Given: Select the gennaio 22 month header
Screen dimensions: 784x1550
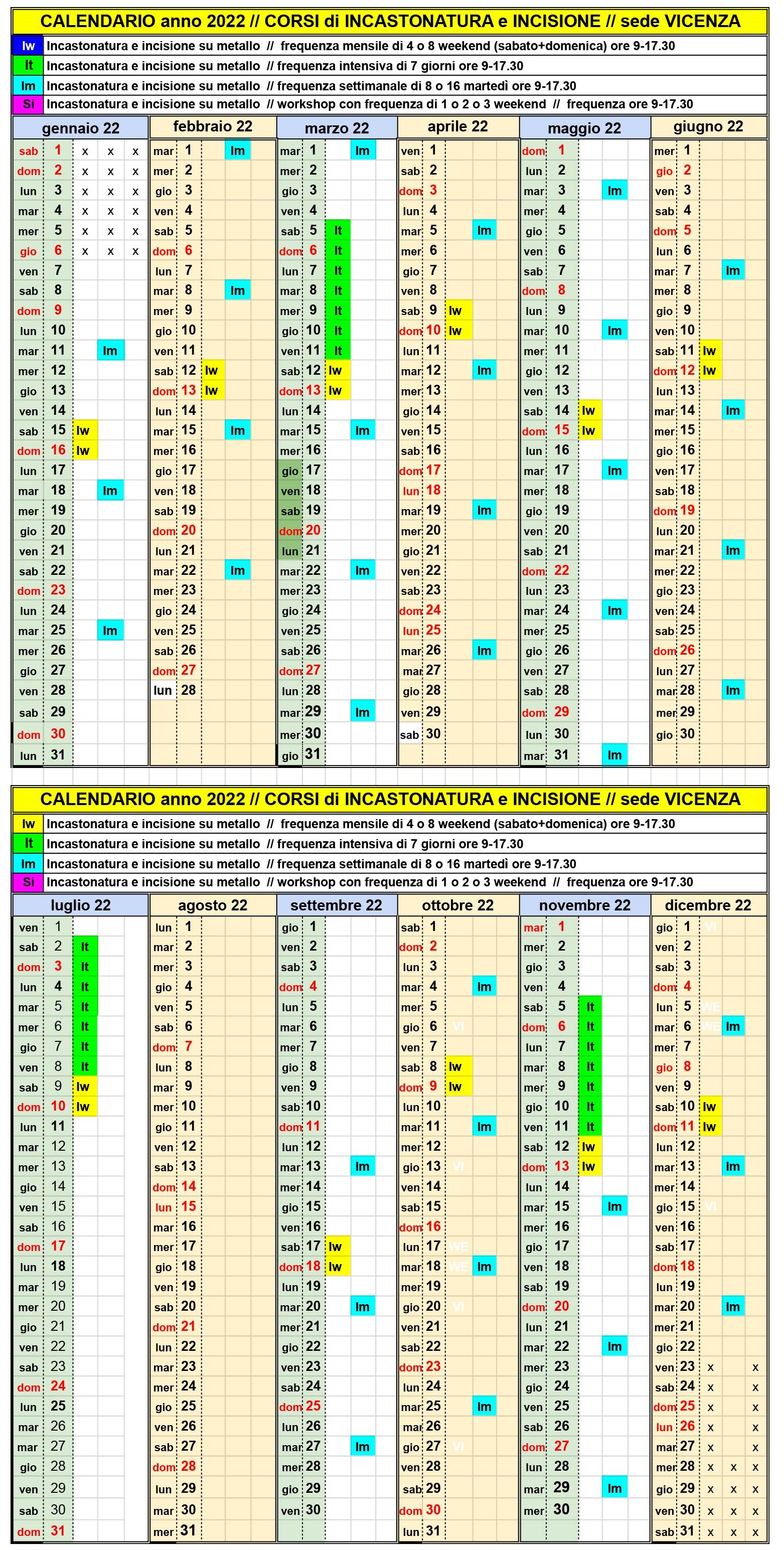Looking at the screenshot, I should click(81, 128).
